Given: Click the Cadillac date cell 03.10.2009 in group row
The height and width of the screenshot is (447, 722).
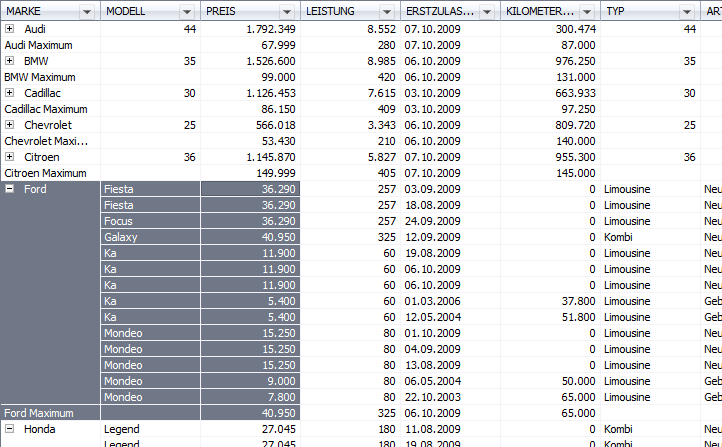Looking at the screenshot, I should pyautogui.click(x=432, y=93).
